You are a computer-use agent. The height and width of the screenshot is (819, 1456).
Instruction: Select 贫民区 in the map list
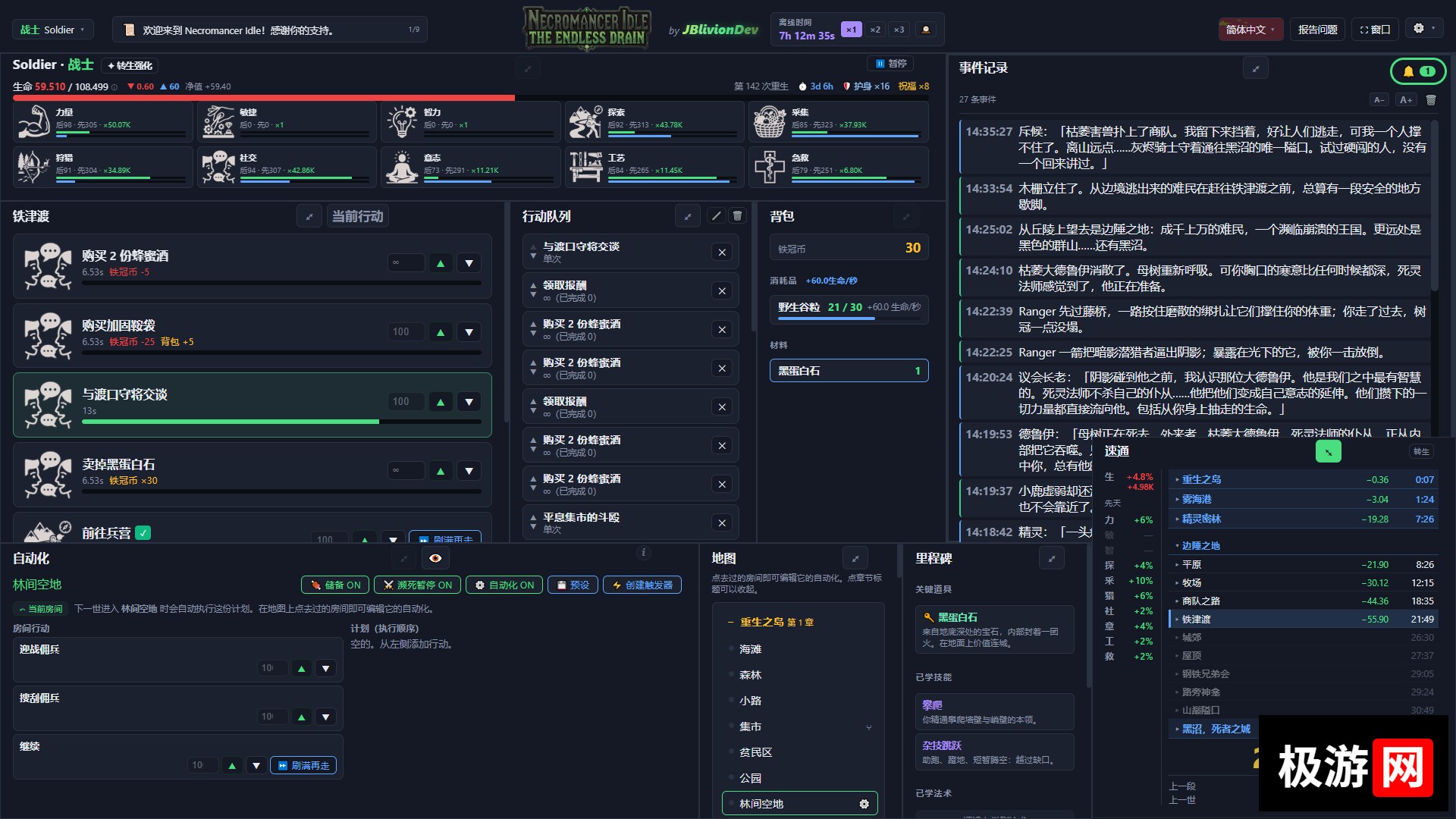click(x=800, y=752)
